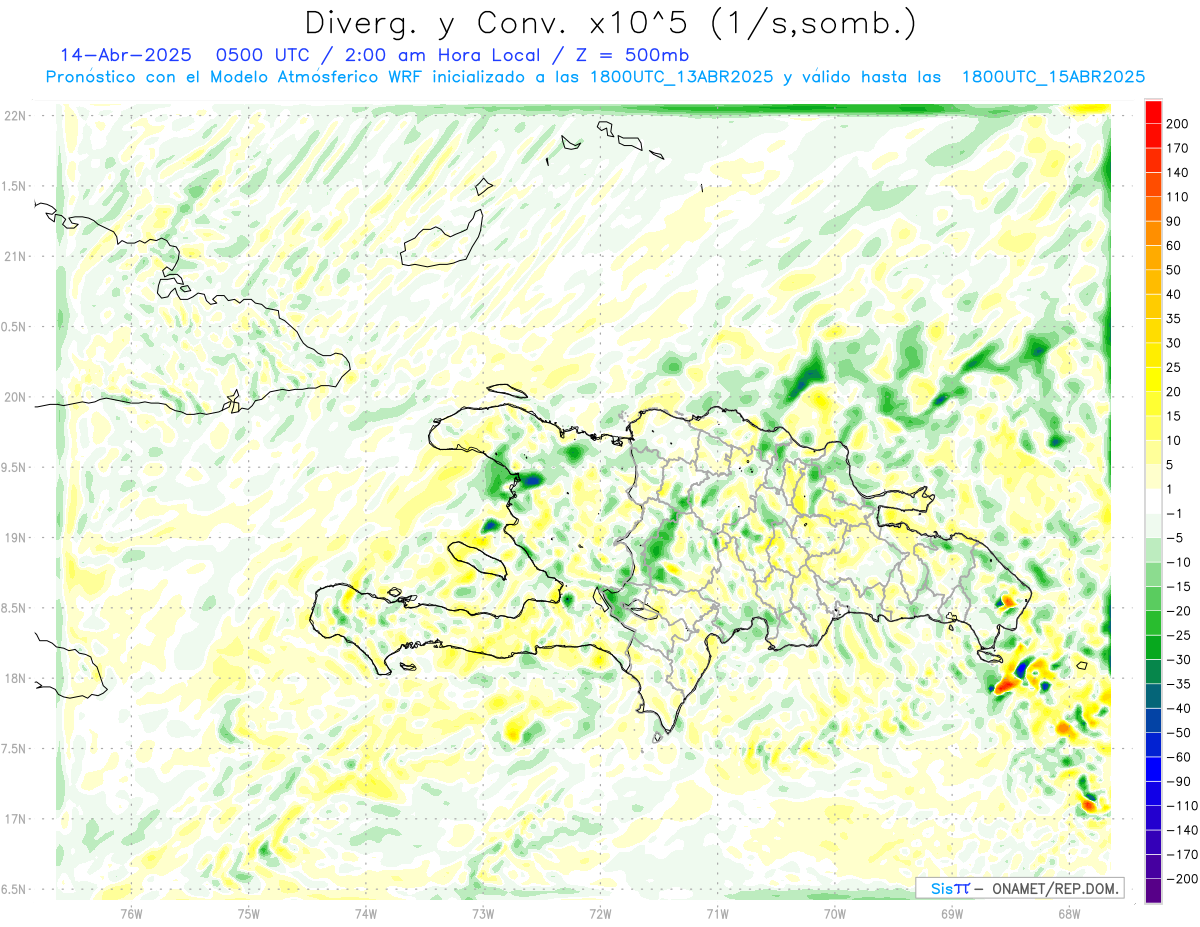The height and width of the screenshot is (927, 1200).
Task: Click the latitude label "19N"
Action: [x=15, y=537]
